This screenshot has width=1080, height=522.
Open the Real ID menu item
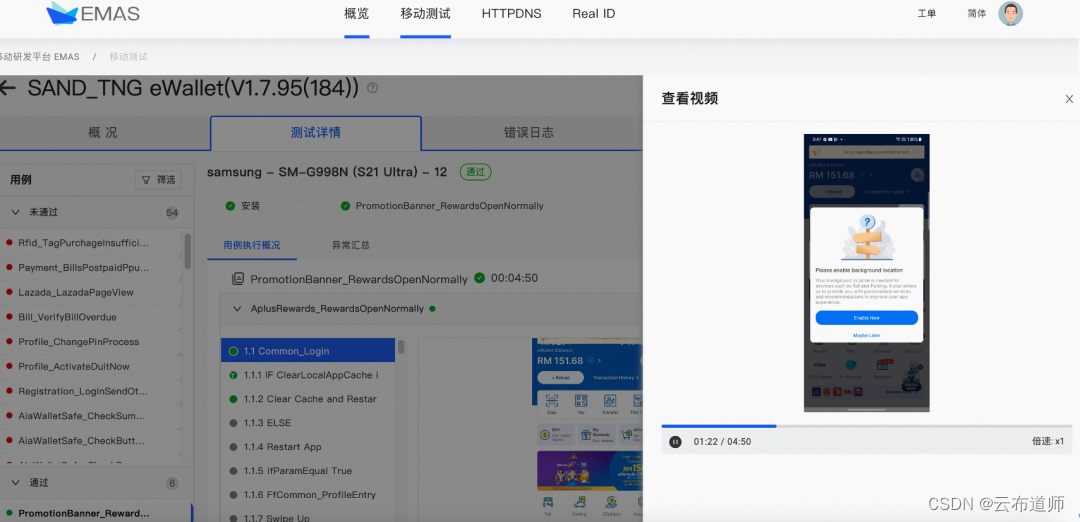(594, 14)
